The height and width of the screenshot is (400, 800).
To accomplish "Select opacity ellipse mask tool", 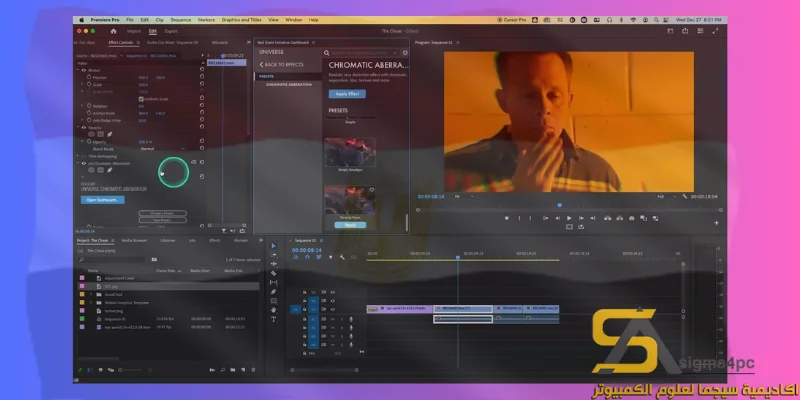I will click(91, 134).
